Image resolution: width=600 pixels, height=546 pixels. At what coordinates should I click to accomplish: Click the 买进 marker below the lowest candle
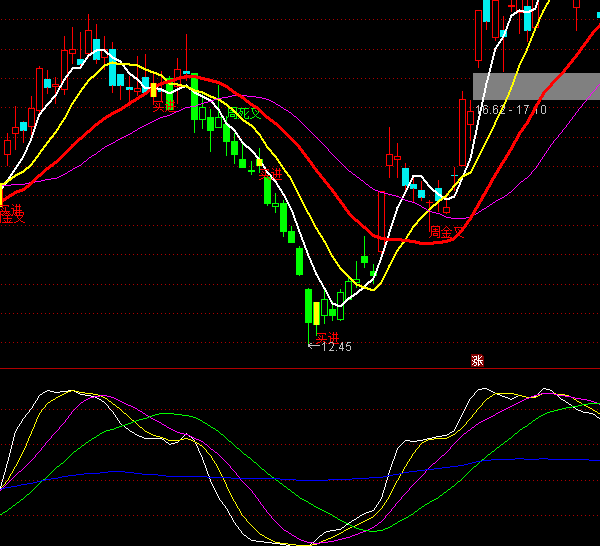pyautogui.click(x=327, y=337)
